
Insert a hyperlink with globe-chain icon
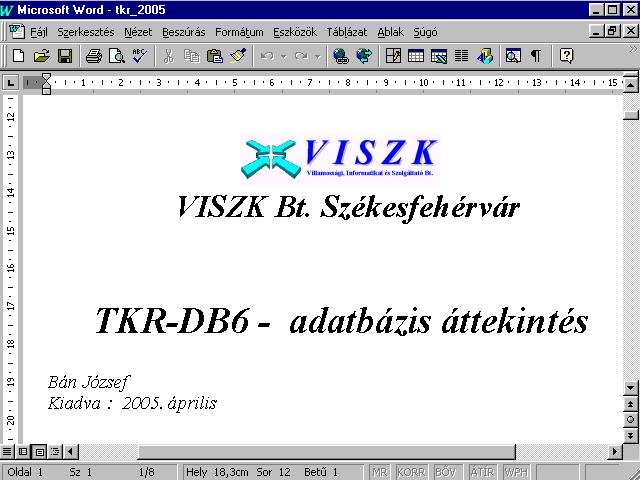click(340, 56)
